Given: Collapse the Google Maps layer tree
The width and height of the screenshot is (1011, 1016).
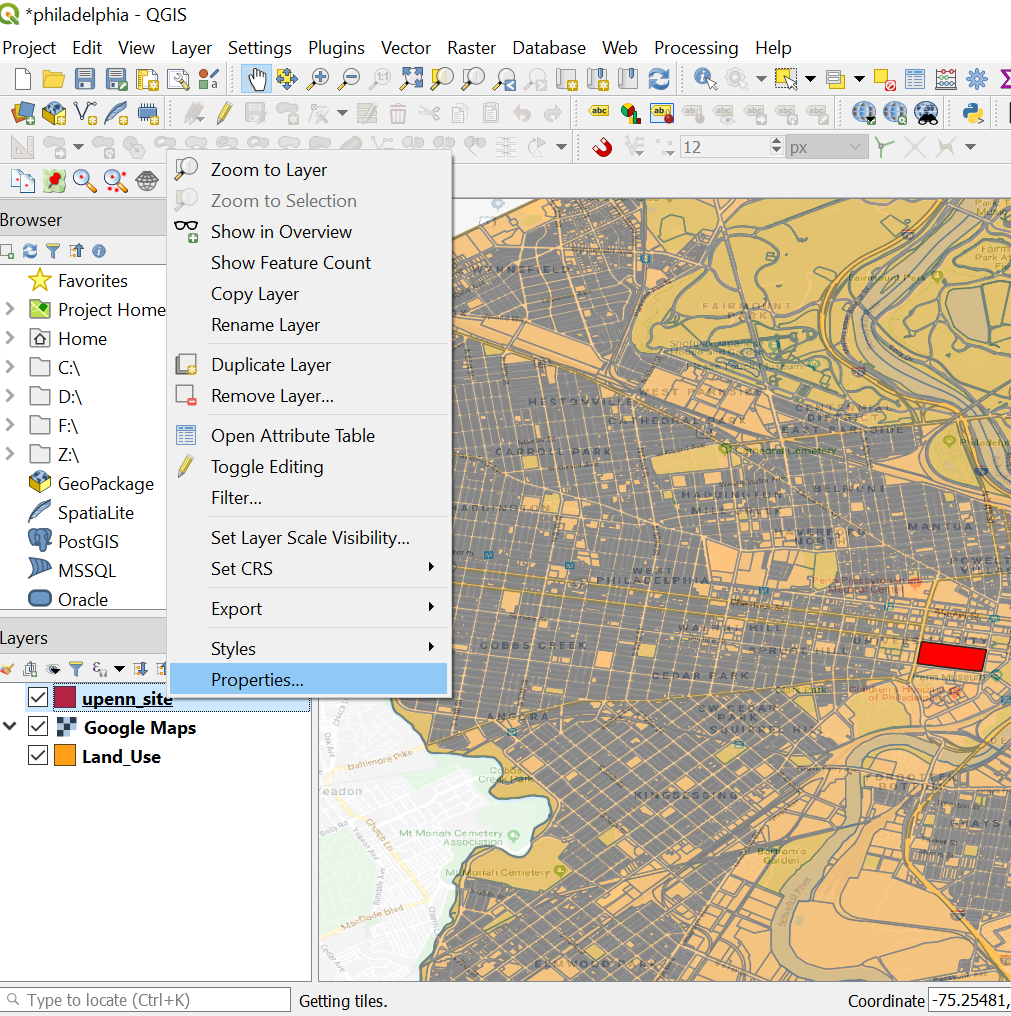Looking at the screenshot, I should pos(10,727).
